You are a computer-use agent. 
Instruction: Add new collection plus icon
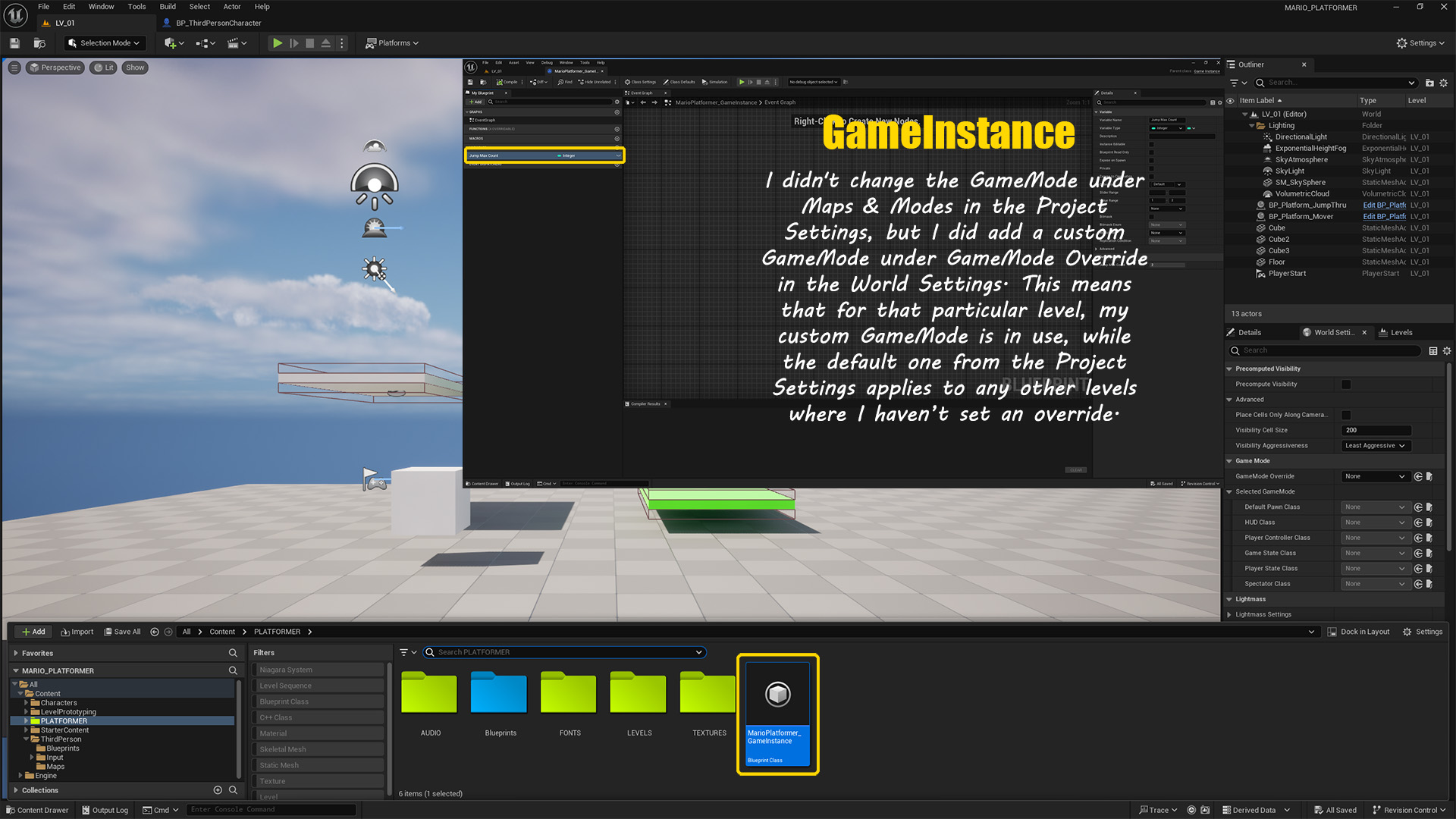pyautogui.click(x=218, y=790)
